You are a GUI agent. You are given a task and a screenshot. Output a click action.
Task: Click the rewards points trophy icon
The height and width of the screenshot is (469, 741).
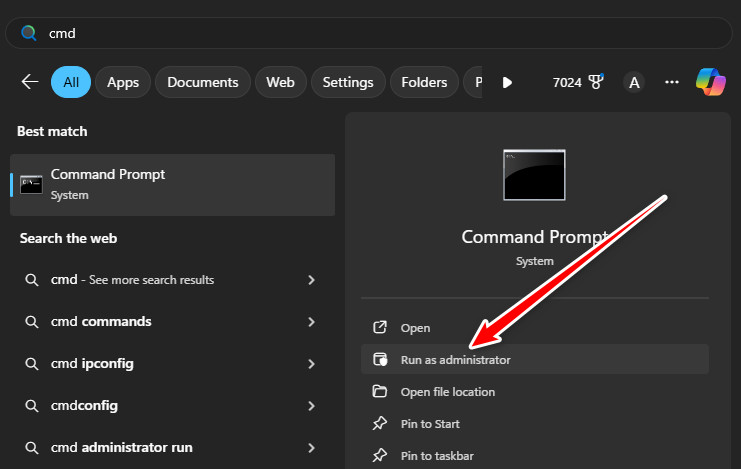pos(597,82)
